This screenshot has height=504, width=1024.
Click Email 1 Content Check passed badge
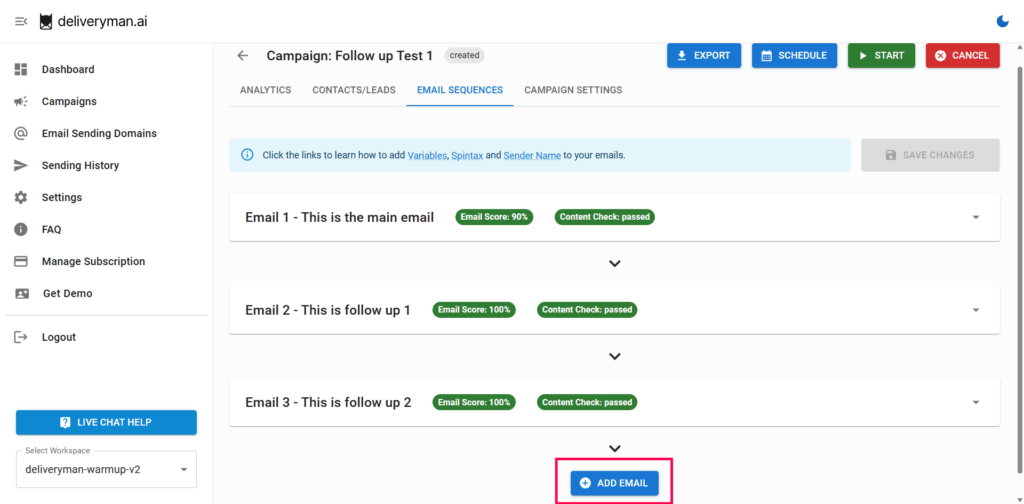tap(605, 217)
